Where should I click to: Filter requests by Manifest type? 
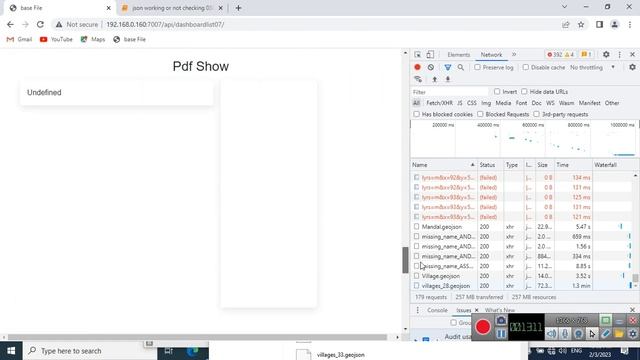tap(589, 103)
